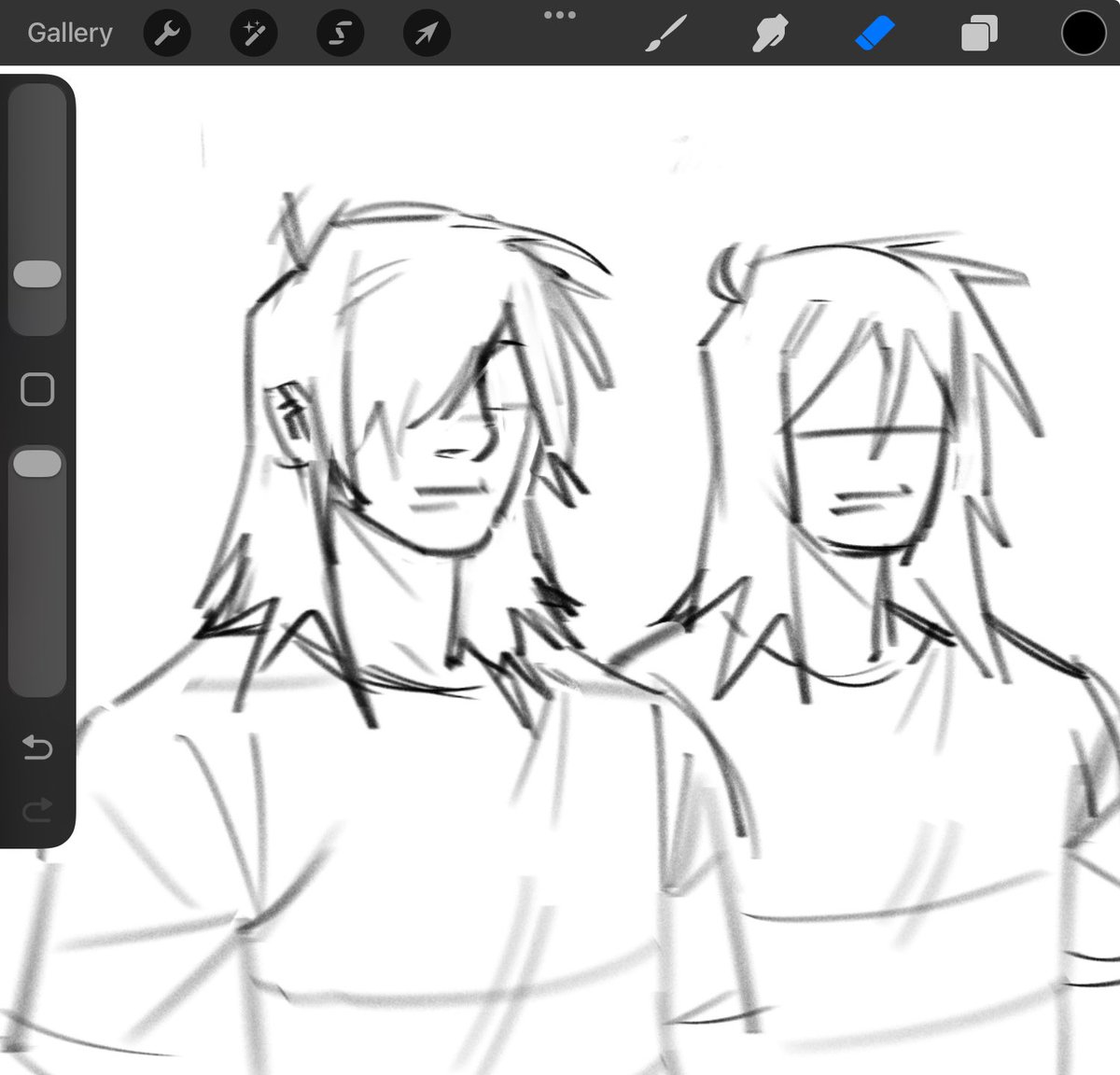Redo the last undone action
The height and width of the screenshot is (1075, 1120).
(37, 809)
